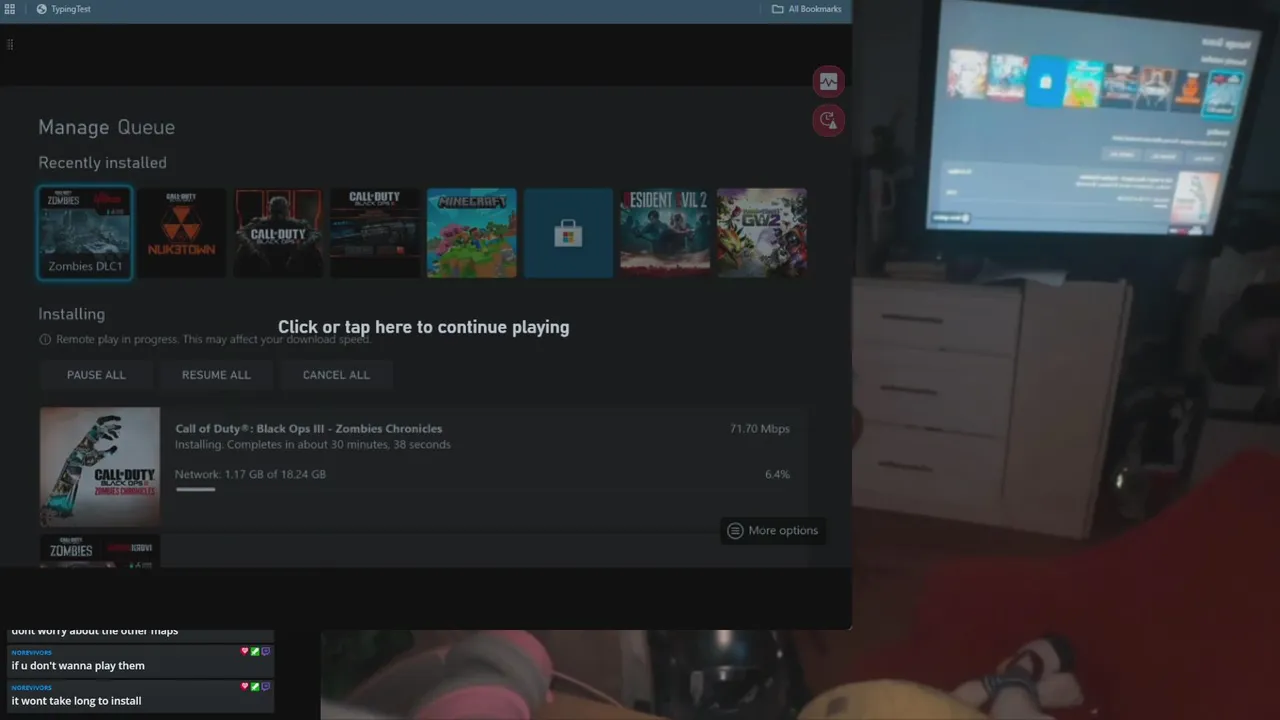The image size is (1280, 720).
Task: Click pink heart badge on last chat message
Action: (x=244, y=686)
